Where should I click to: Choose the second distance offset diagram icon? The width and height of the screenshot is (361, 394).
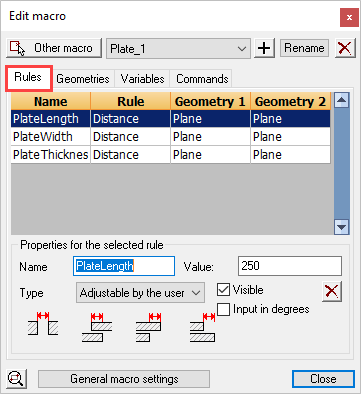(x=97, y=327)
